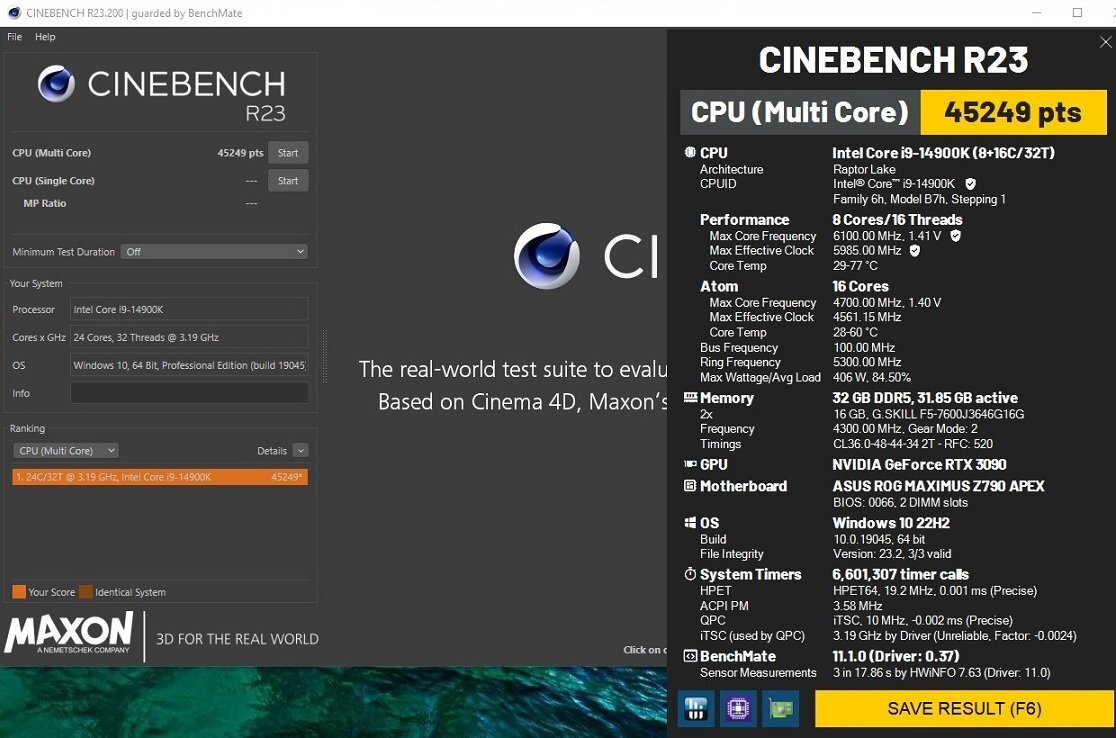Click the Memory section icon
The height and width of the screenshot is (738, 1116).
click(x=690, y=397)
